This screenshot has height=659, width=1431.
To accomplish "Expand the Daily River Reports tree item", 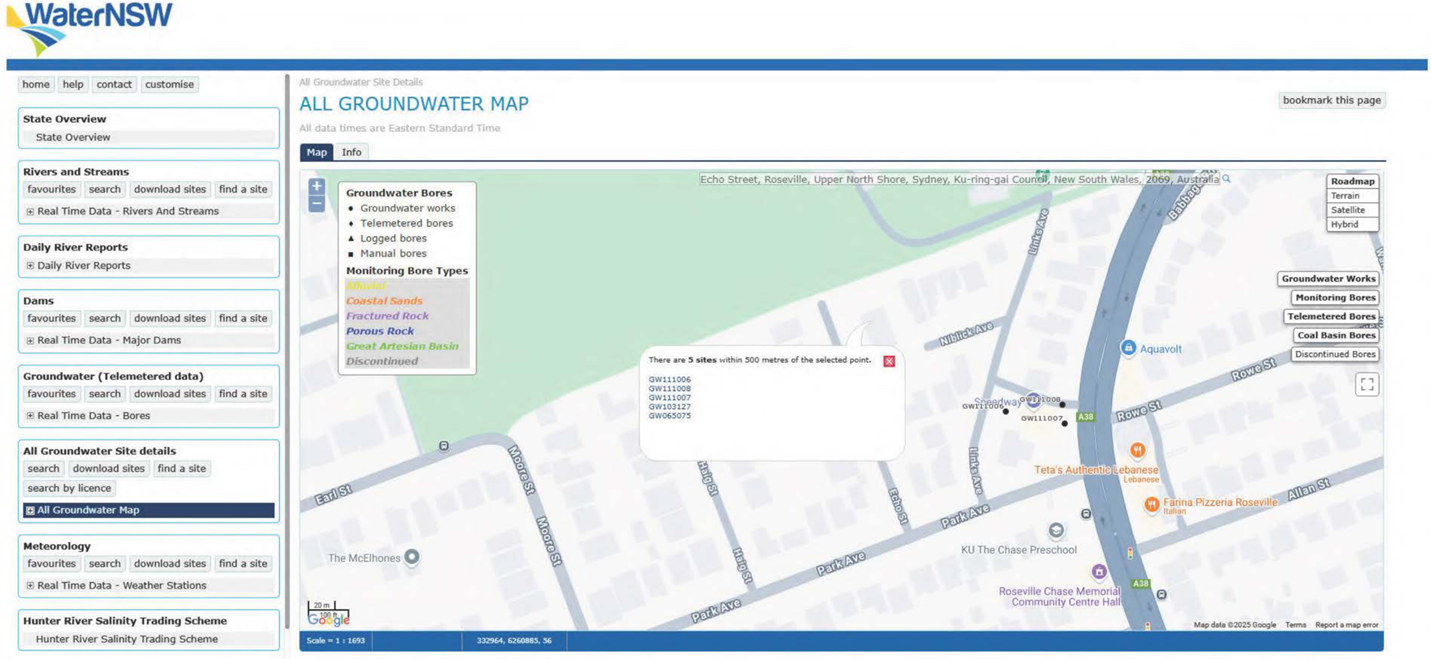I will (x=31, y=266).
